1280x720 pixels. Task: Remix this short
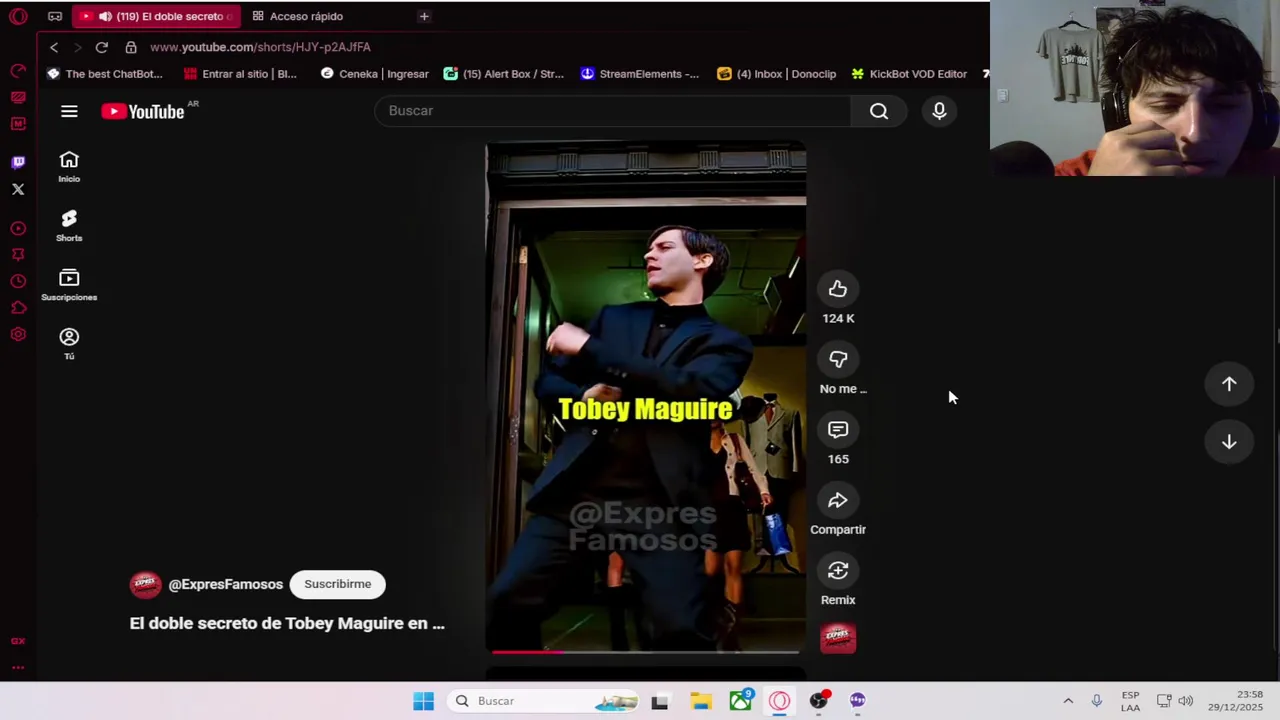tap(838, 570)
